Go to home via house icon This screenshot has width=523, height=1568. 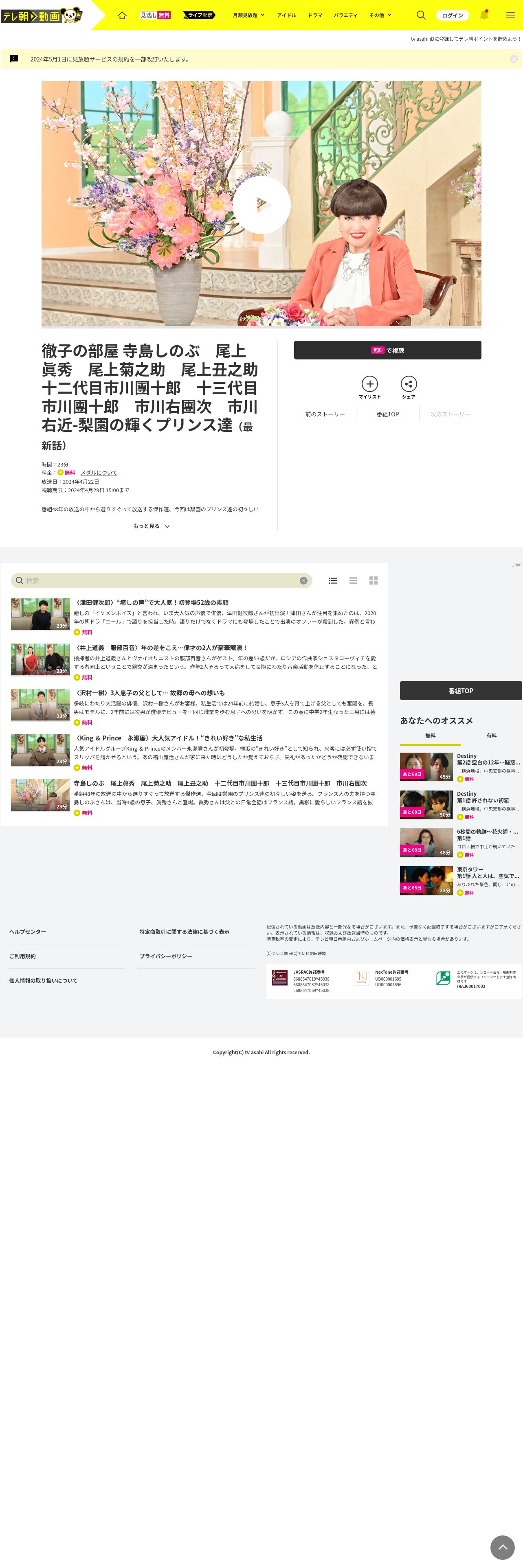click(122, 15)
